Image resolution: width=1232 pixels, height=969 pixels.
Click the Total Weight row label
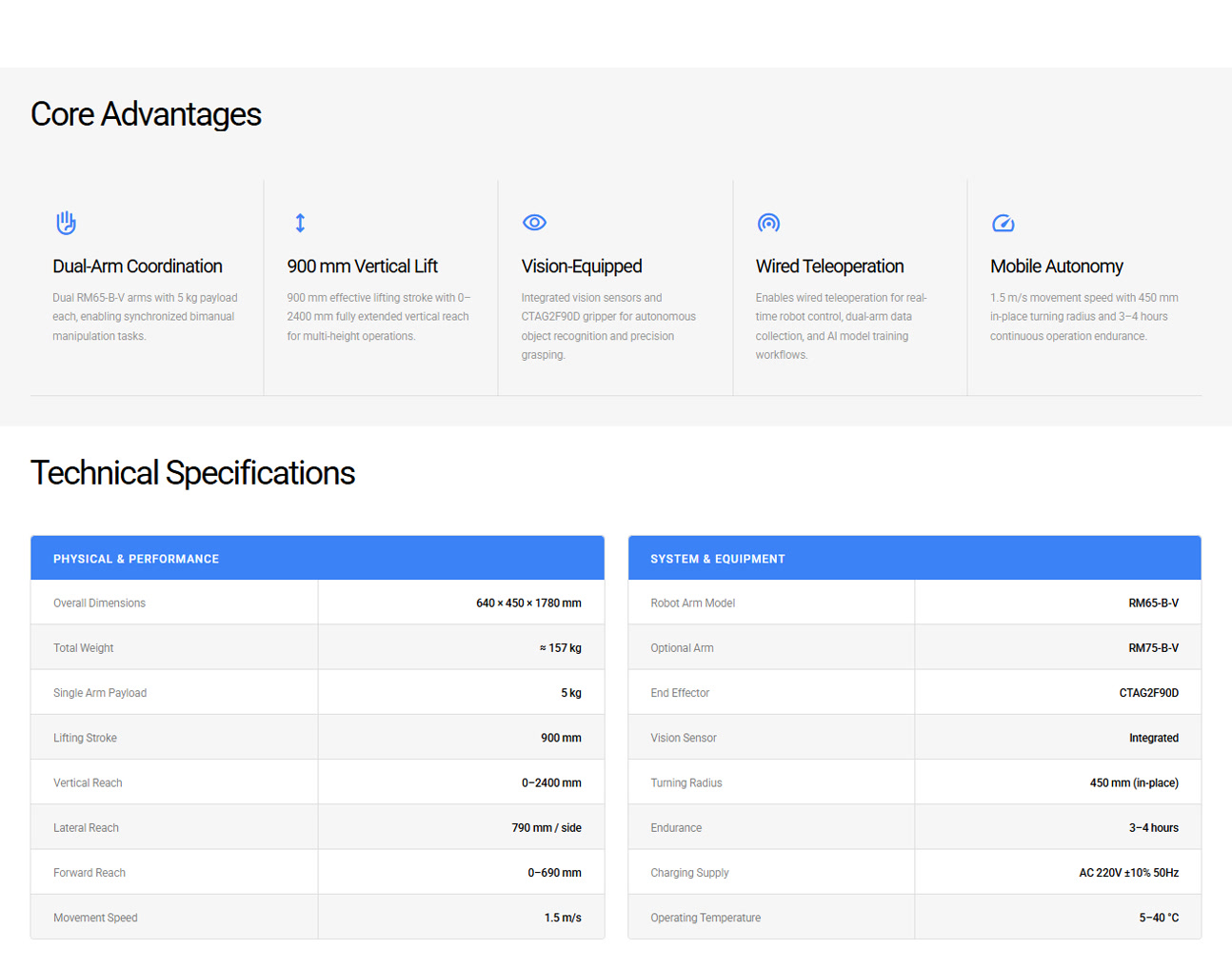coord(83,648)
